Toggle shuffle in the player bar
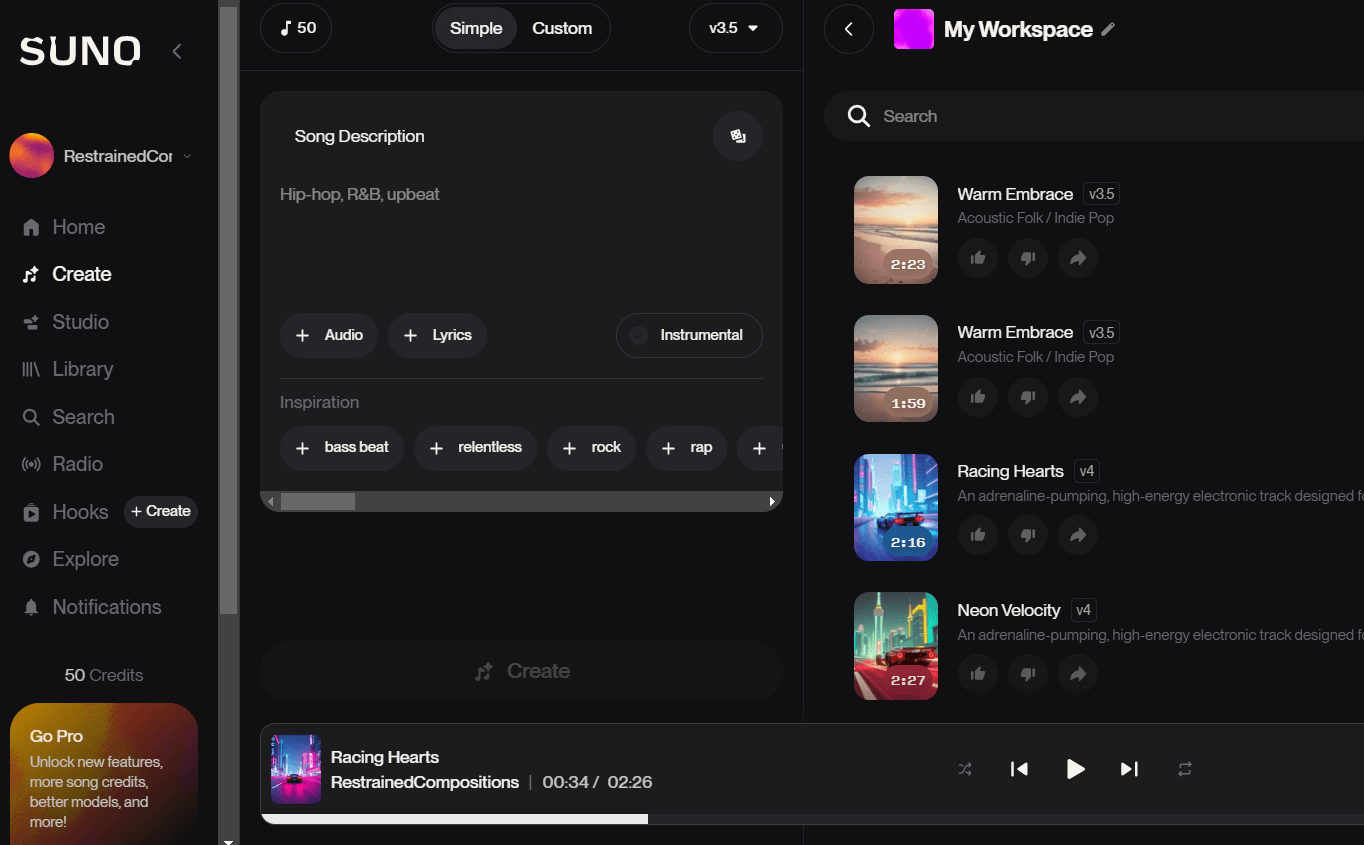Viewport: 1364px width, 845px height. pyautogui.click(x=965, y=769)
